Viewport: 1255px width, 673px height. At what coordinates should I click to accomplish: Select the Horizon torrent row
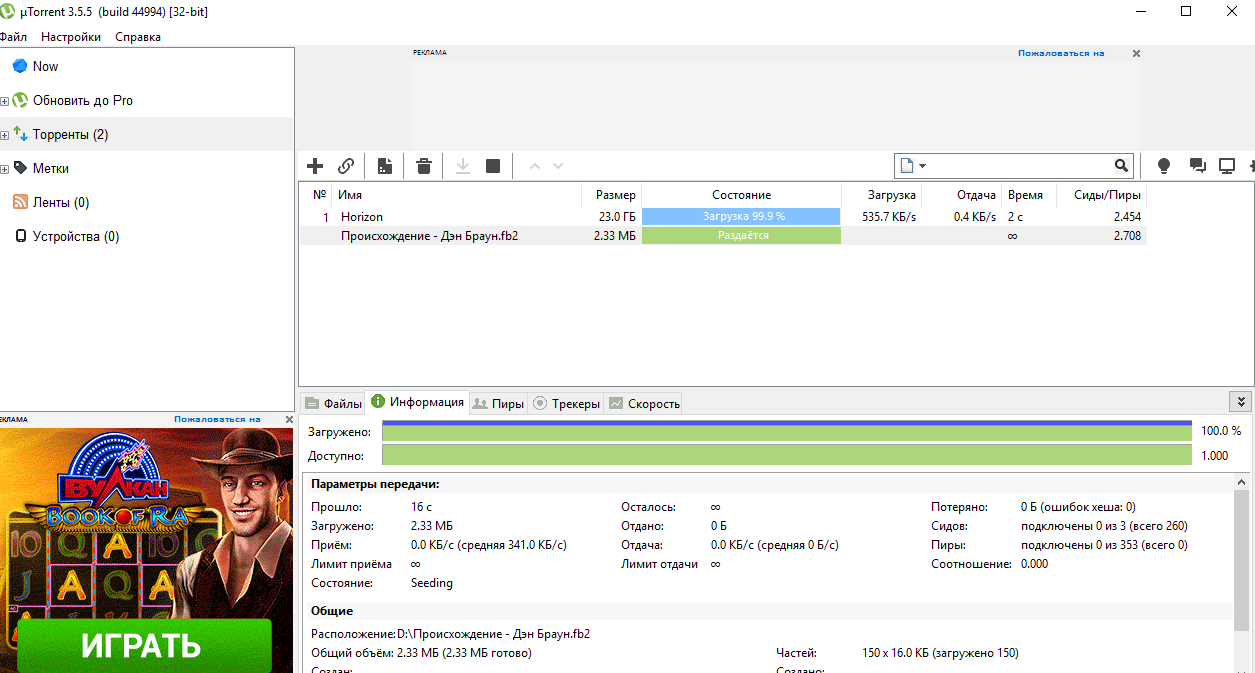click(x=722, y=216)
